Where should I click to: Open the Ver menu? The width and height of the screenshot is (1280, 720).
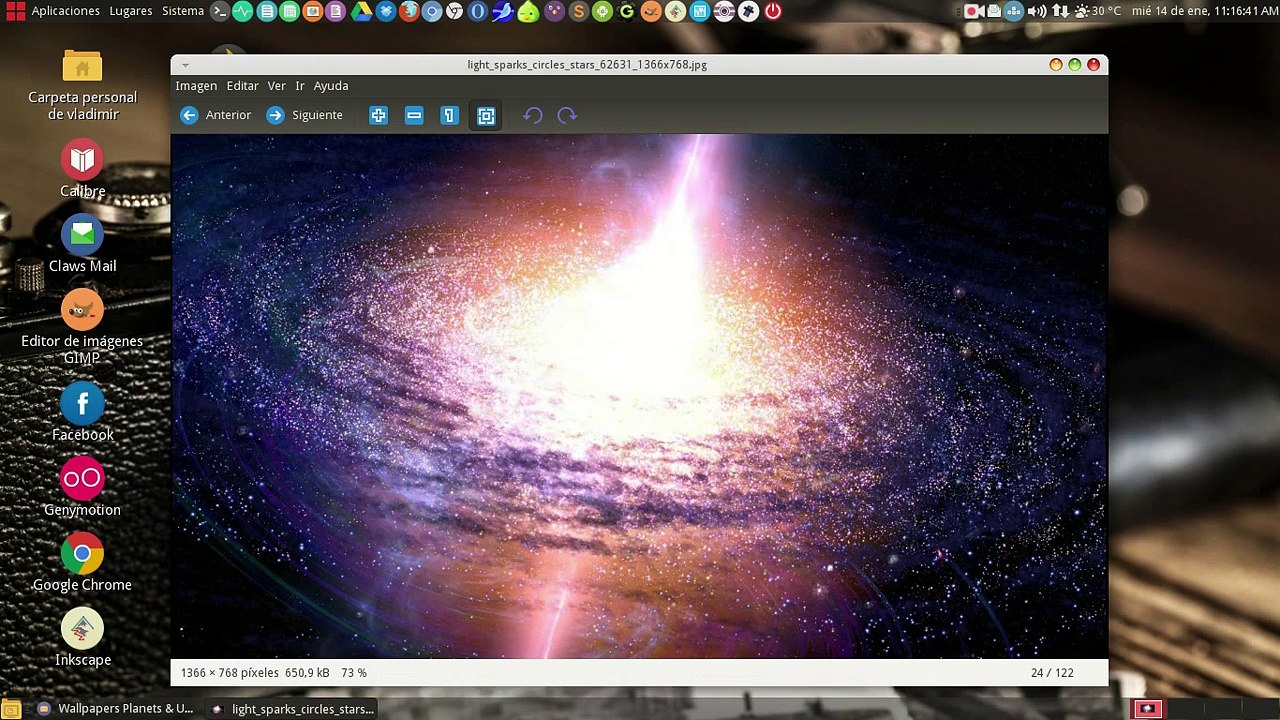[x=276, y=86]
